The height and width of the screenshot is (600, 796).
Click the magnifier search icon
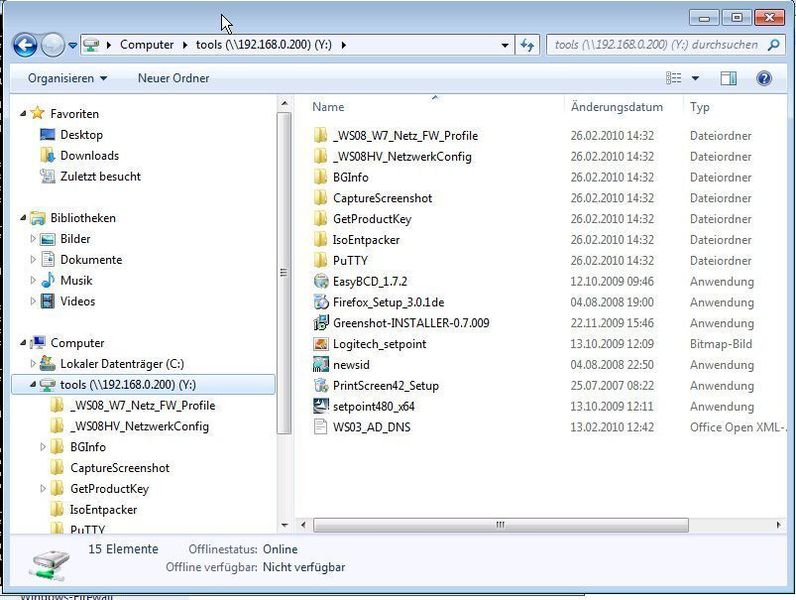coord(773,45)
